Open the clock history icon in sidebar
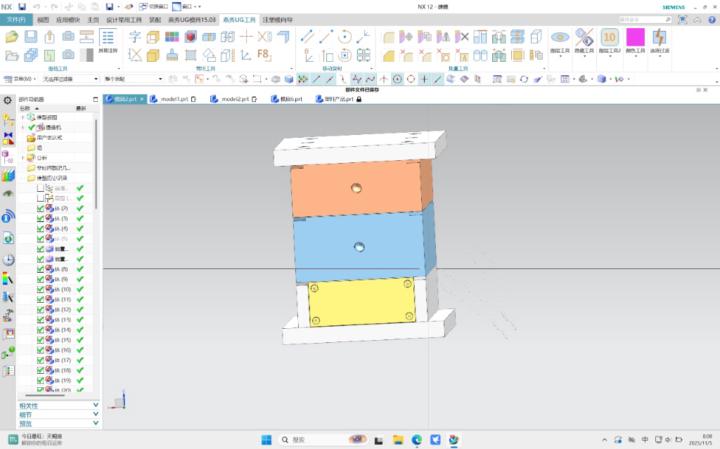The width and height of the screenshot is (720, 449). pos(8,260)
